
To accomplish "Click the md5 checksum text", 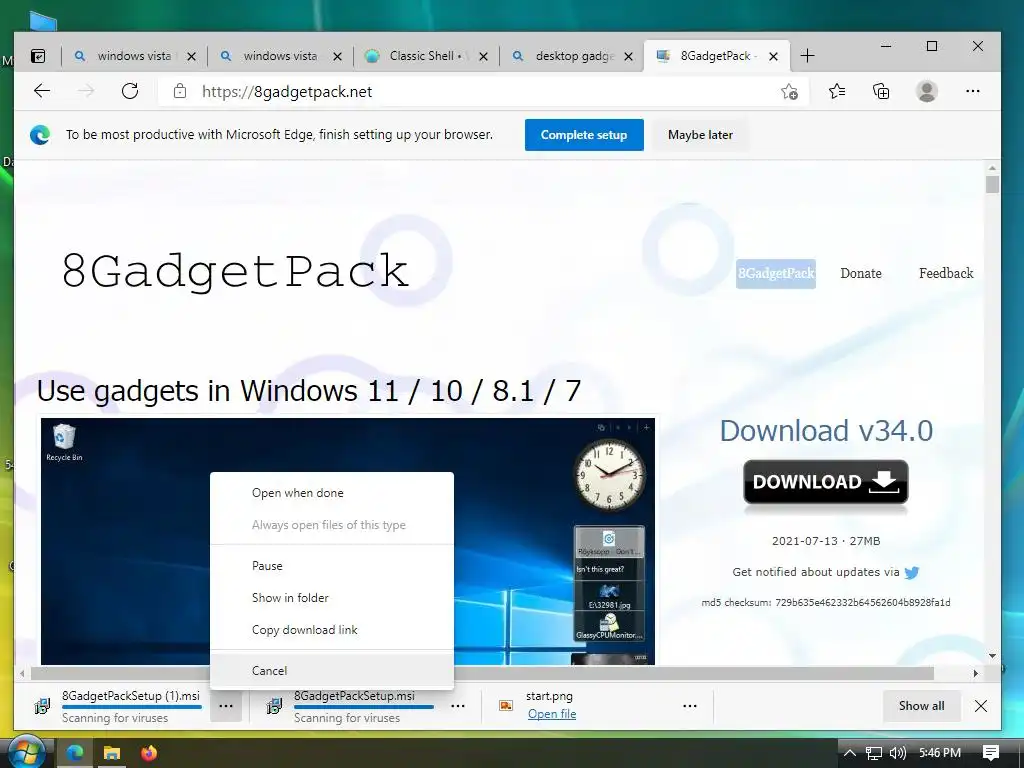I will point(825,603).
